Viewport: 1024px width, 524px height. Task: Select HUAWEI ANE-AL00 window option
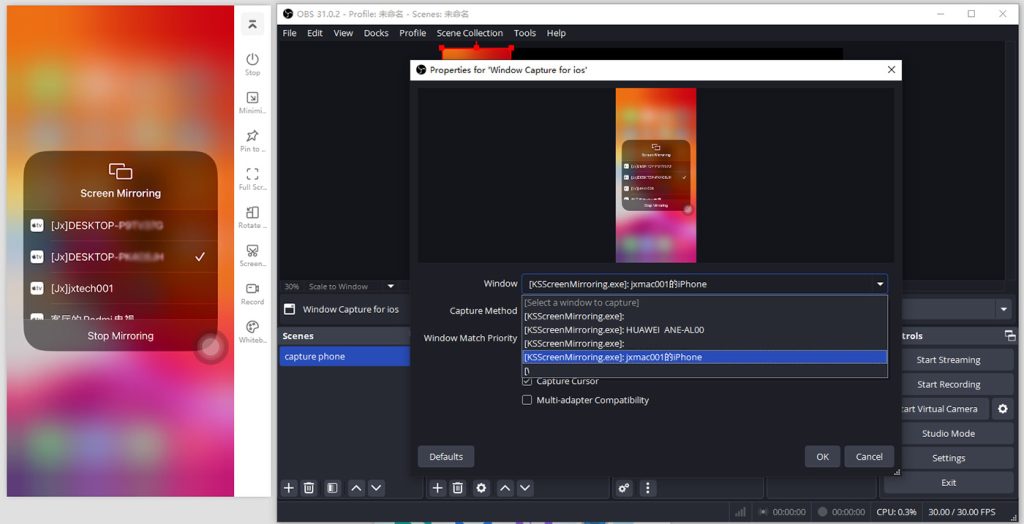tap(704, 330)
